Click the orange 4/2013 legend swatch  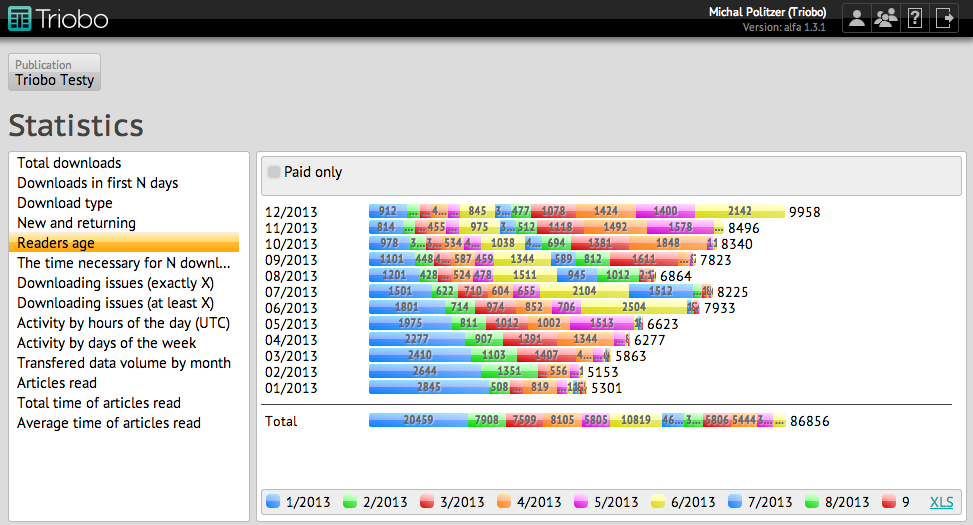503,502
